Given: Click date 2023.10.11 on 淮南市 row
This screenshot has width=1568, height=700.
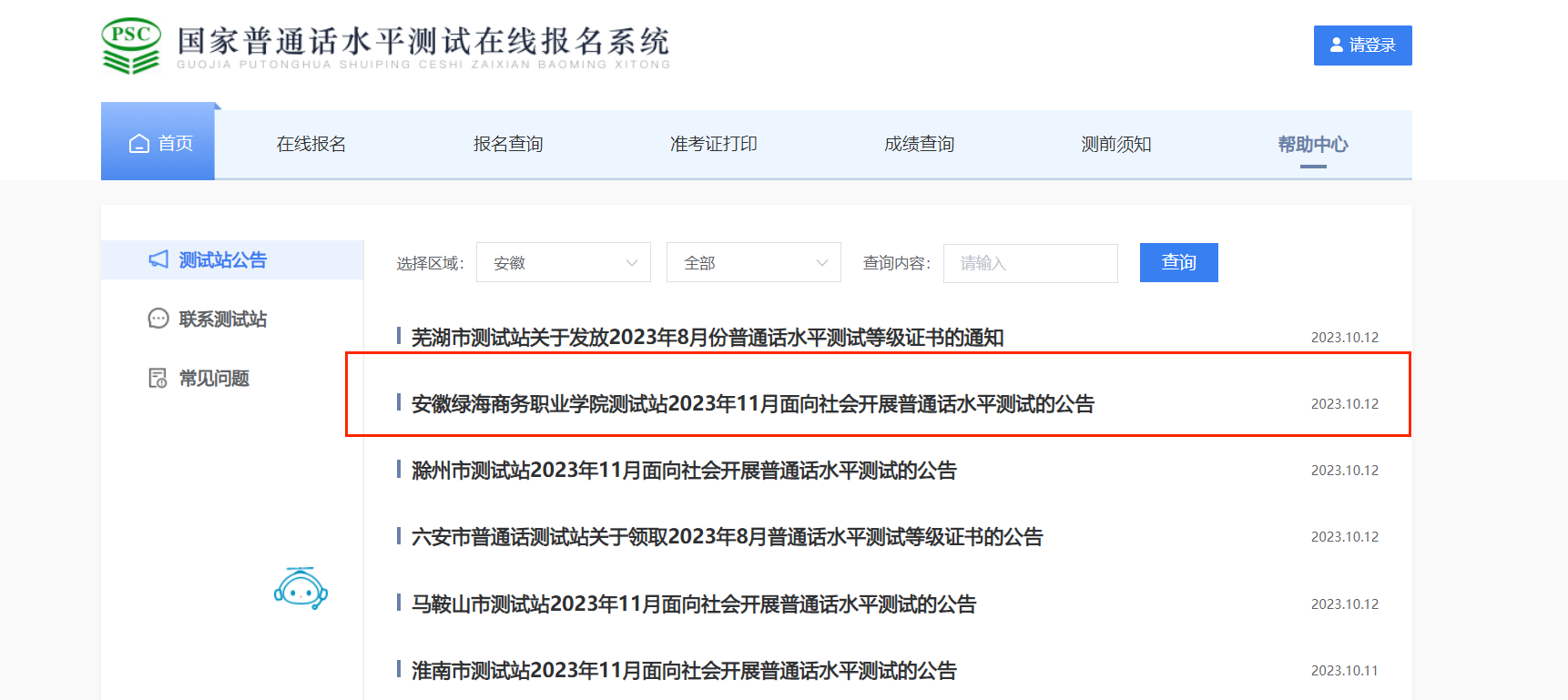Looking at the screenshot, I should pyautogui.click(x=1345, y=671).
